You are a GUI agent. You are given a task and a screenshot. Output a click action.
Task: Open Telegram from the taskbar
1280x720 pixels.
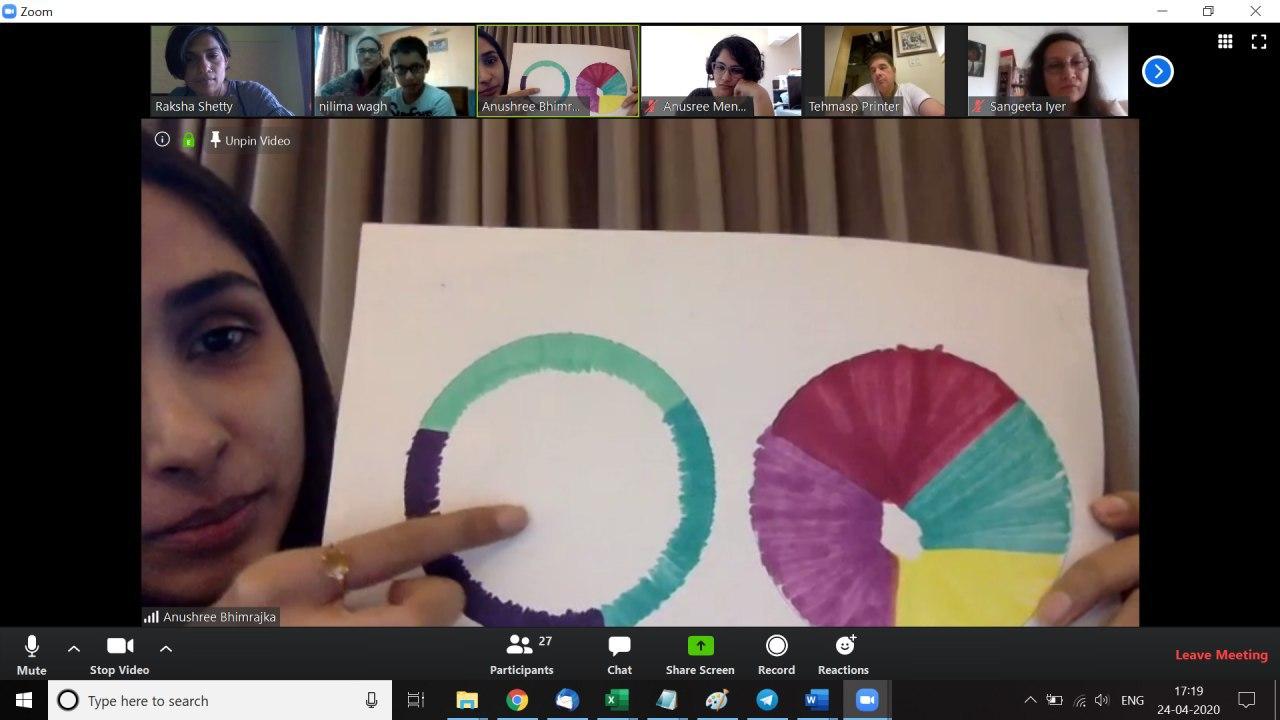[767, 700]
